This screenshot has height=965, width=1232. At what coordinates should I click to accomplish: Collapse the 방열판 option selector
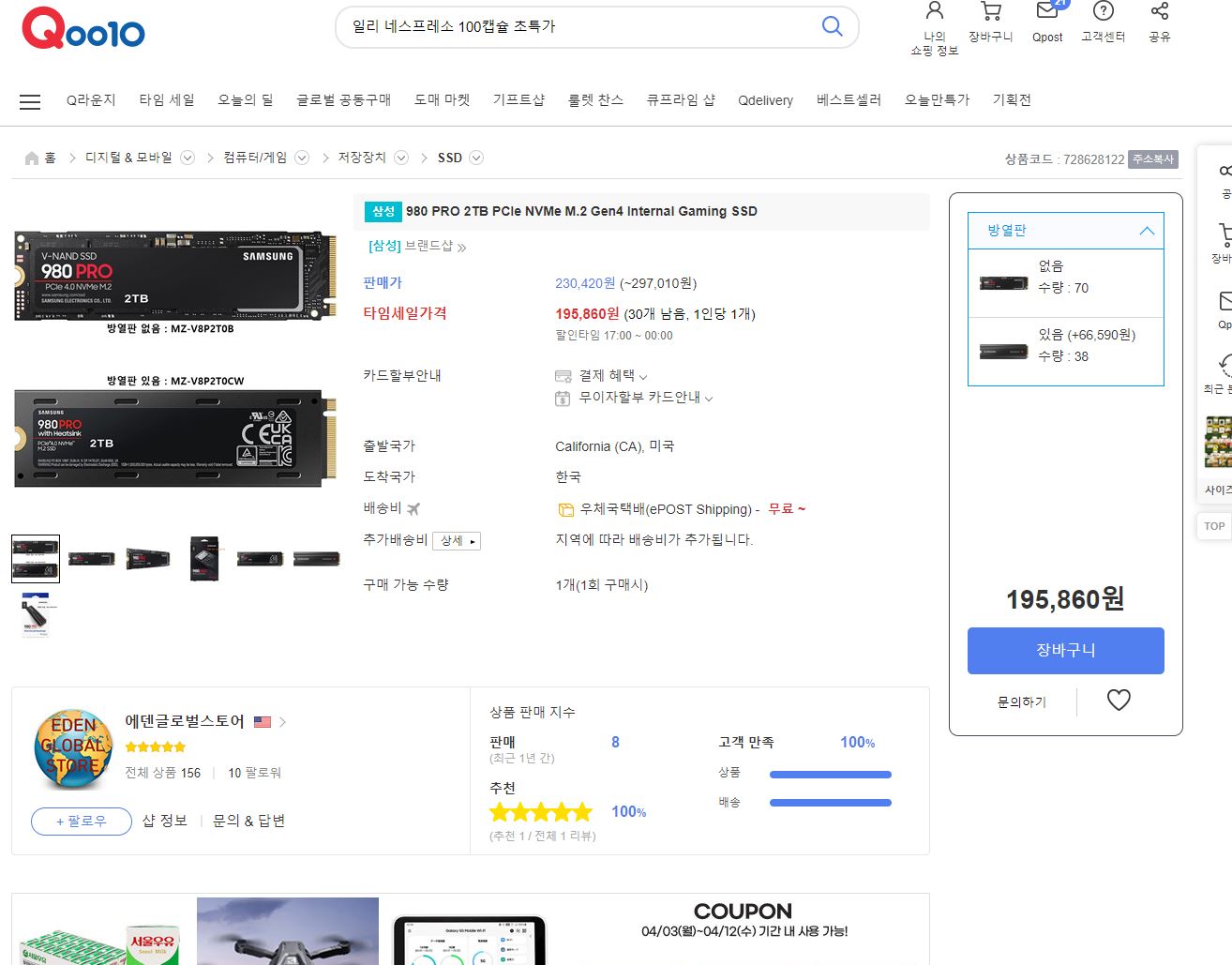click(1147, 231)
